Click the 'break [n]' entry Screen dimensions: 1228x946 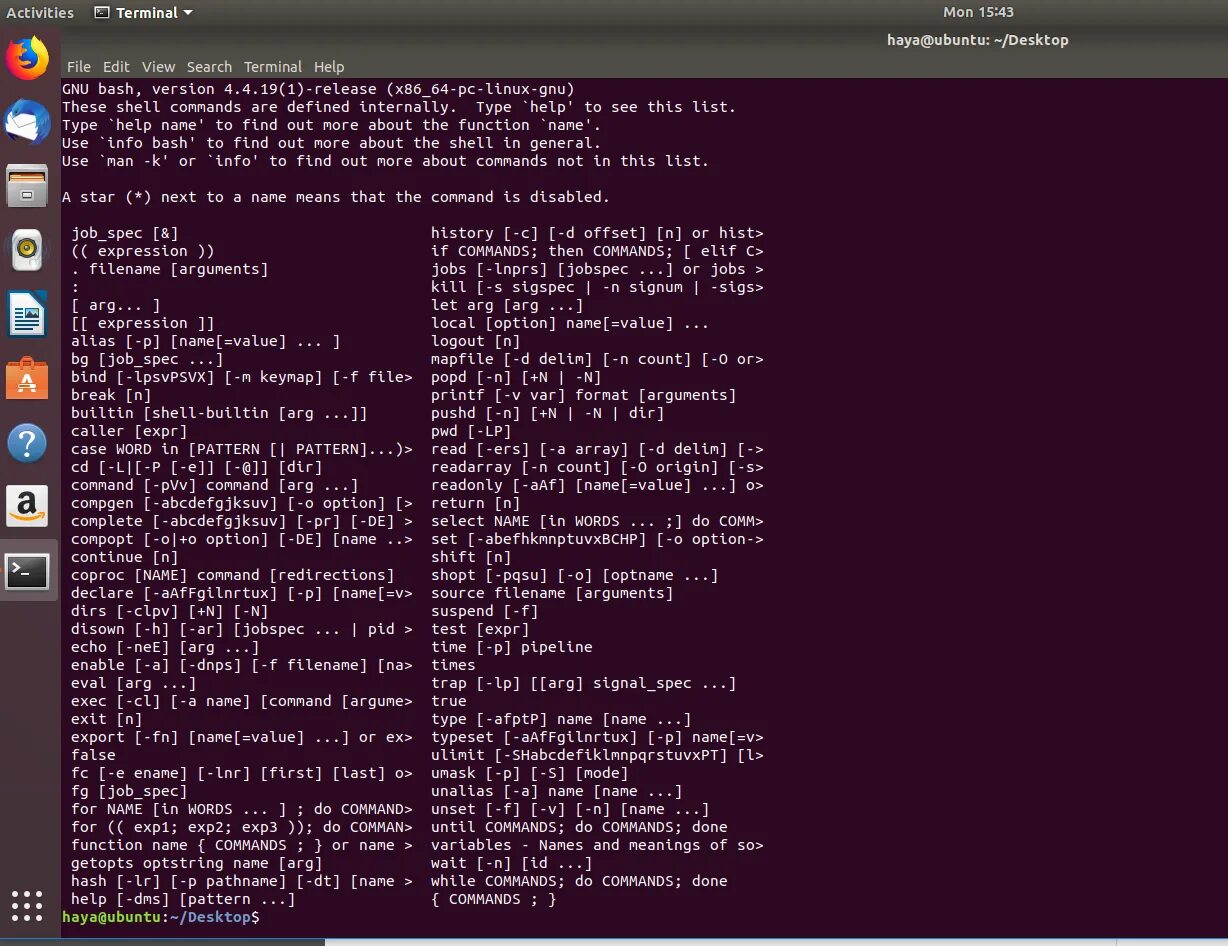click(111, 395)
